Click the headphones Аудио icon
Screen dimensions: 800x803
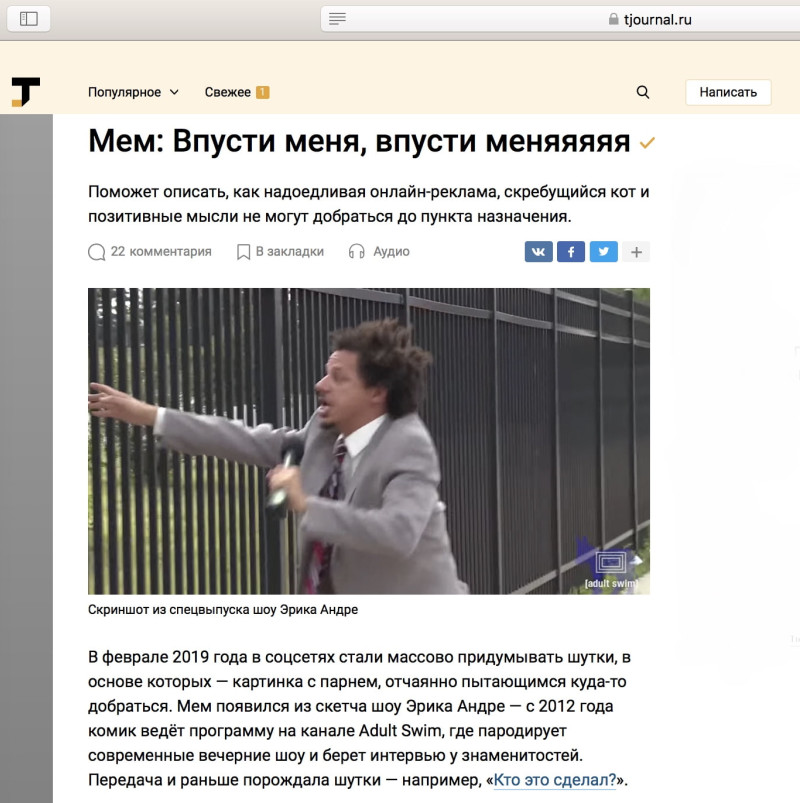(356, 251)
